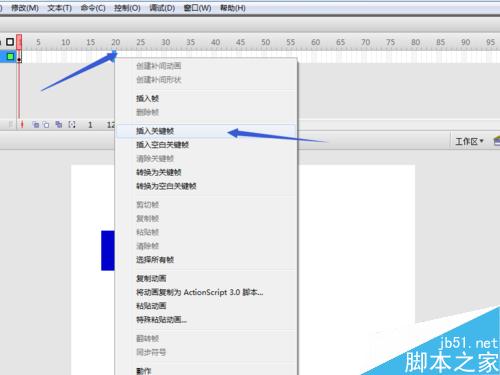Screen dimensions: 500x375
Task: Toggle the edit multiple frames button
Action: click(59, 125)
